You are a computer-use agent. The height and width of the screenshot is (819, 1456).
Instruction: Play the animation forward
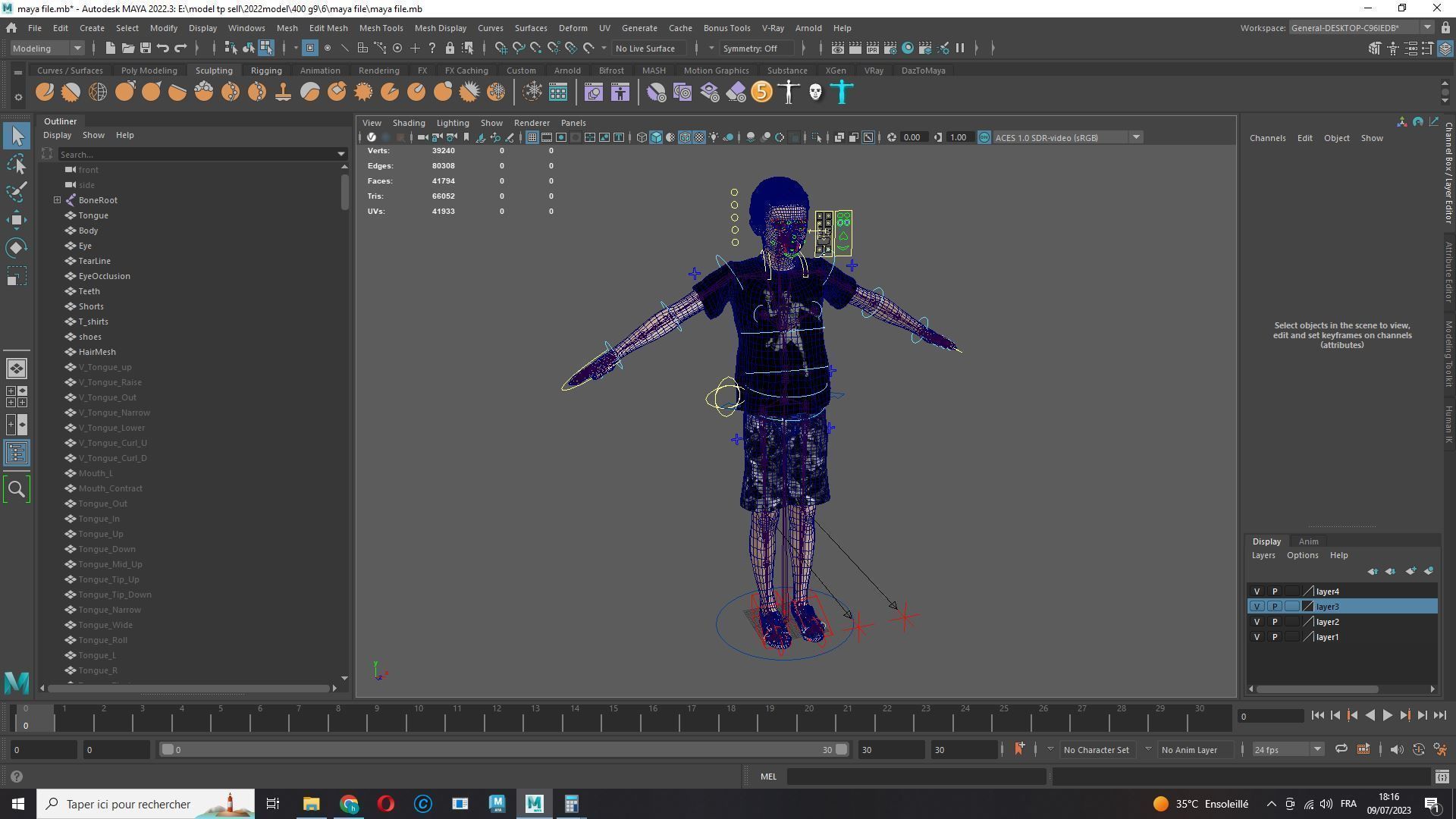[1387, 715]
